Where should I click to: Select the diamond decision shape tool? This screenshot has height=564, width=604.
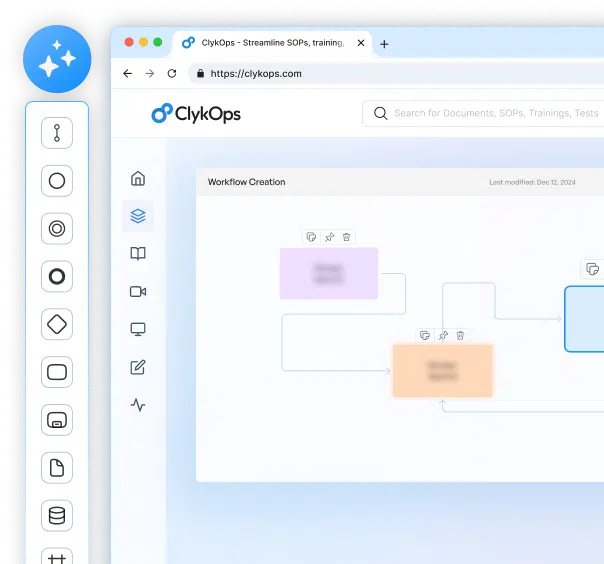point(57,324)
